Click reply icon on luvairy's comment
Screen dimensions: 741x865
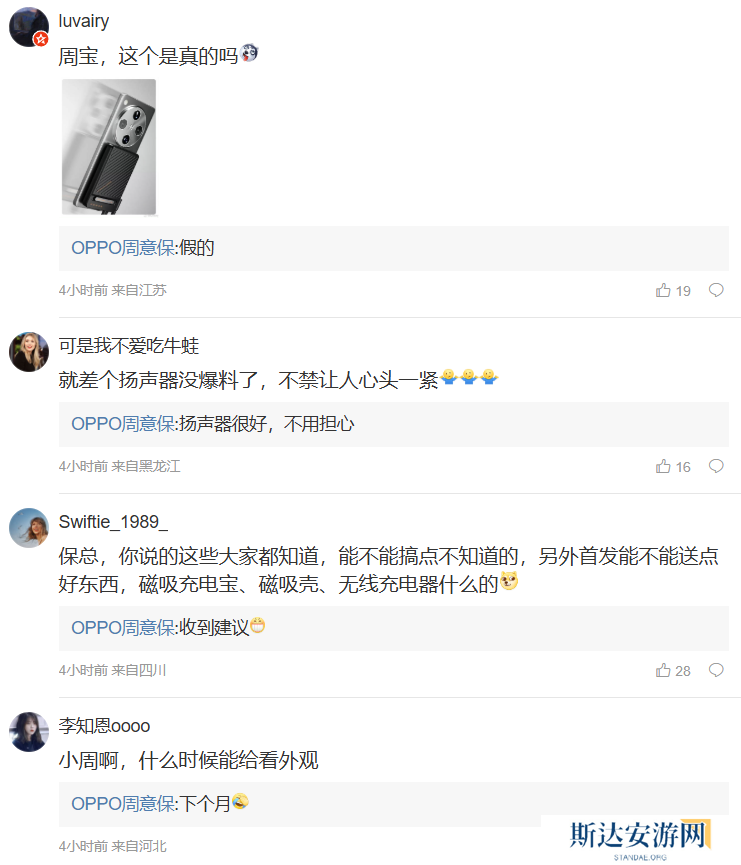(716, 290)
